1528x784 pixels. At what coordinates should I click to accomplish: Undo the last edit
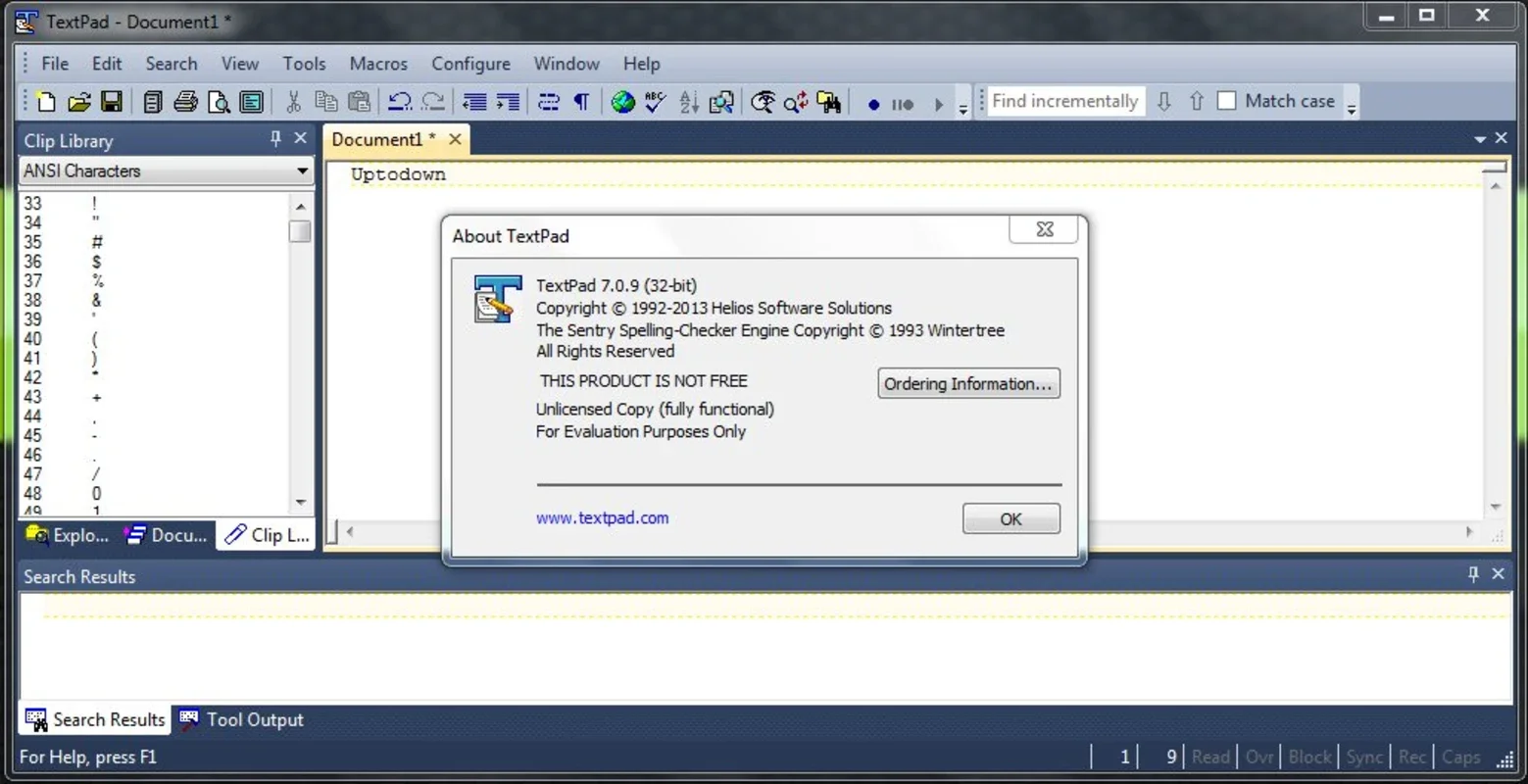coord(400,102)
